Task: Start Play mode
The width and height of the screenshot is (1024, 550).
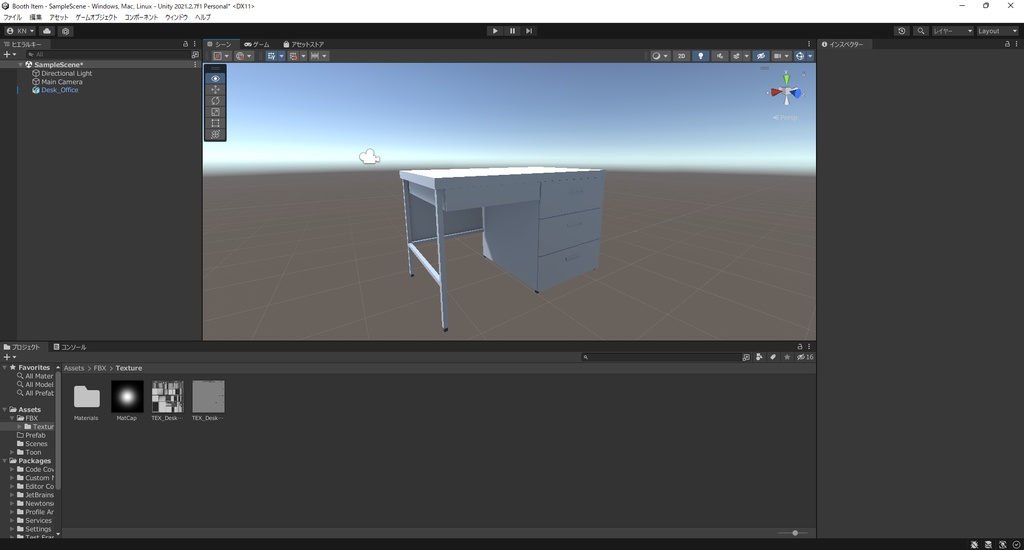Action: point(495,31)
